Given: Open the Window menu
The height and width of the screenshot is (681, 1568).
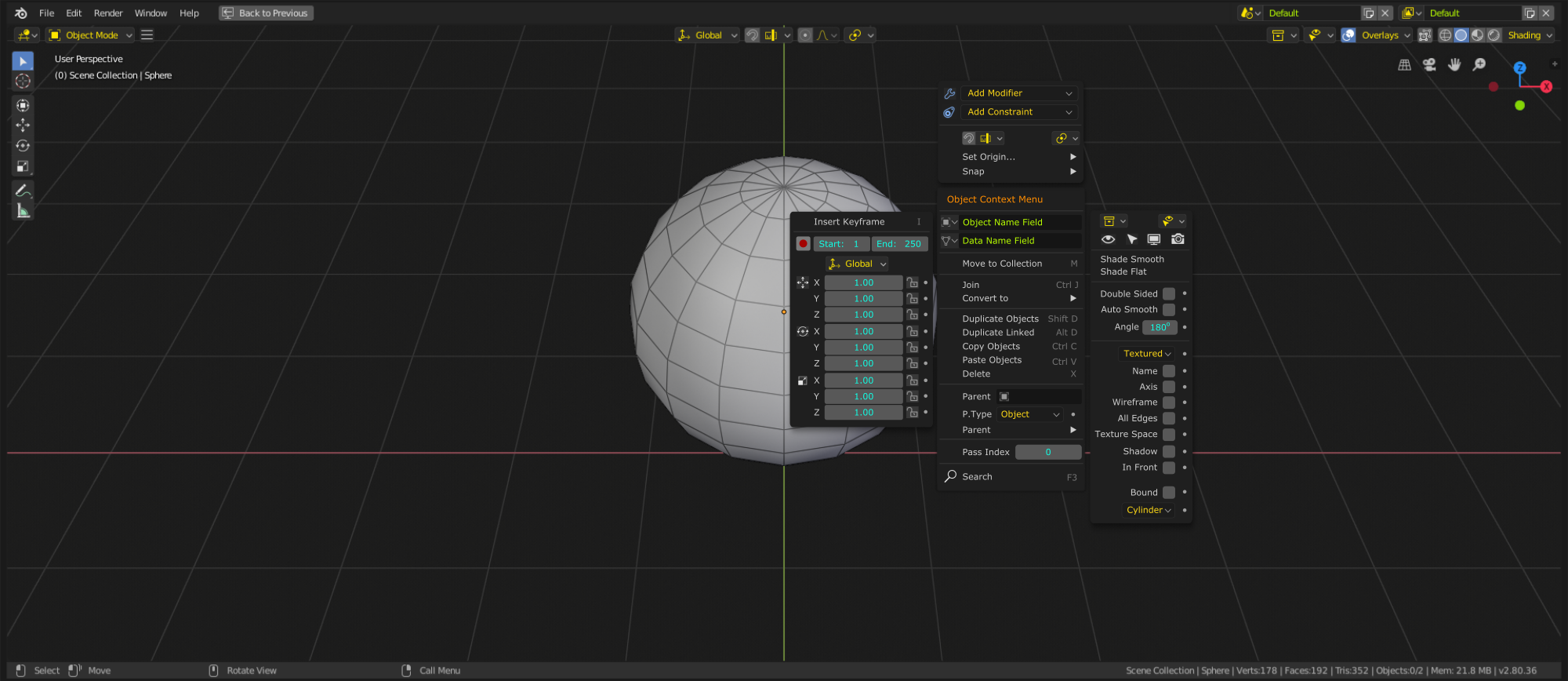Looking at the screenshot, I should point(151,13).
